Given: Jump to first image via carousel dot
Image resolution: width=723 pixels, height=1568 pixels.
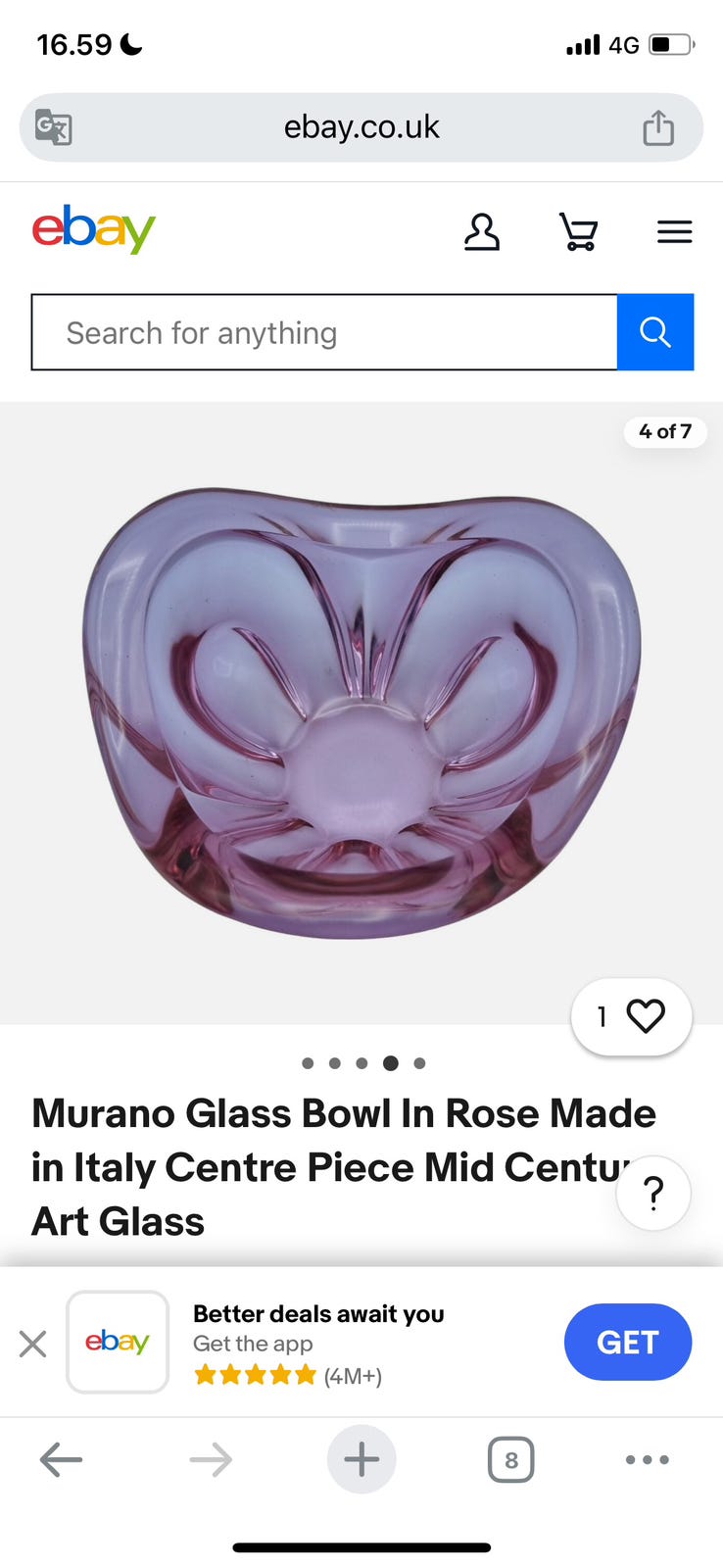Looking at the screenshot, I should click(x=308, y=1063).
